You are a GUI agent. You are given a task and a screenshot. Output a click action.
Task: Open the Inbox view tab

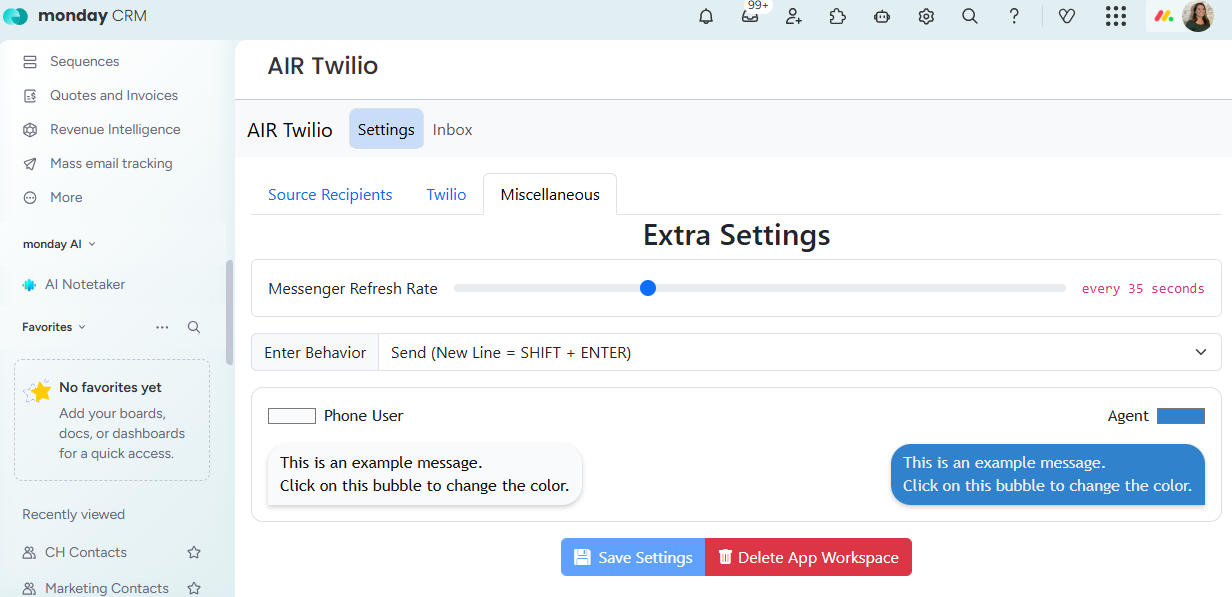point(453,129)
